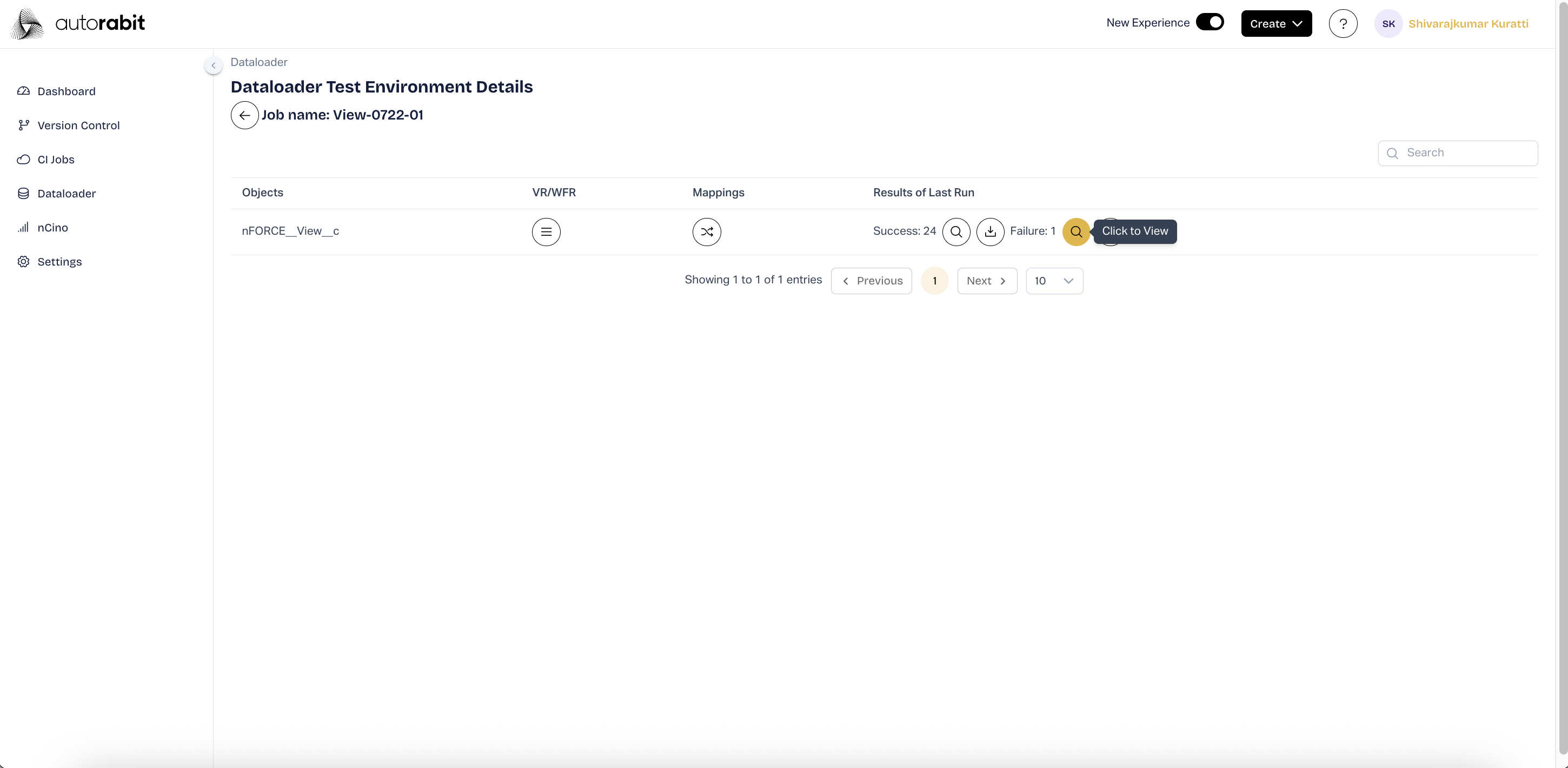Expand the Create dropdown

[1276, 24]
